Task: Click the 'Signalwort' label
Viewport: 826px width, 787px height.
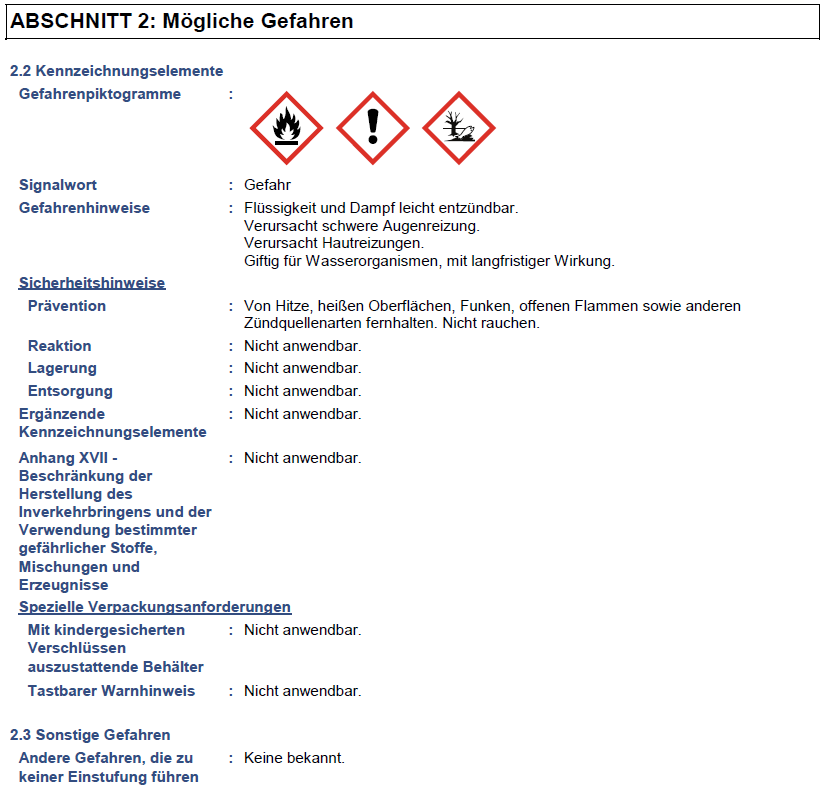Action: coord(58,185)
